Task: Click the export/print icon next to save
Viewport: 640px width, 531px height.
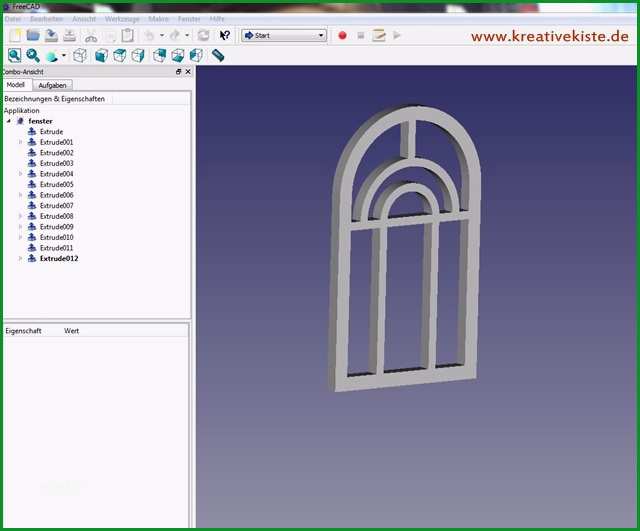Action: [x=70, y=36]
